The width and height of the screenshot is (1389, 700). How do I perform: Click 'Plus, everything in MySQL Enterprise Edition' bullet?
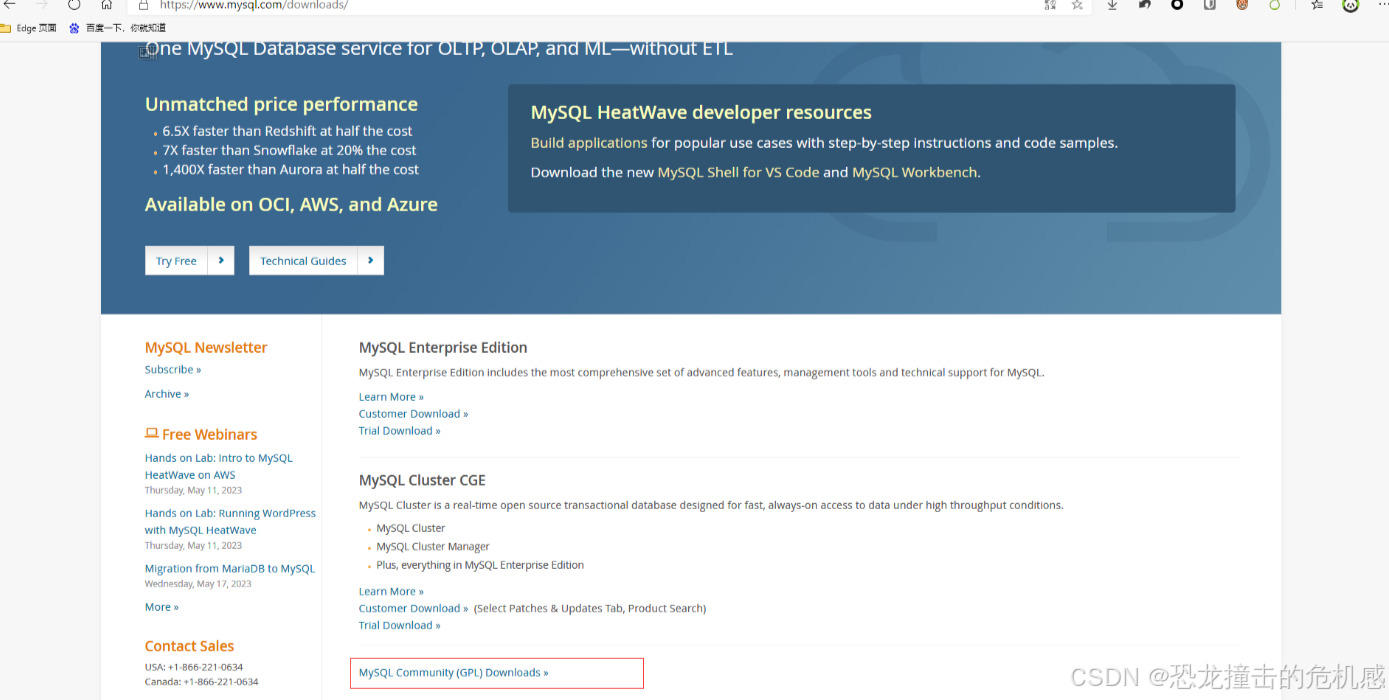480,565
